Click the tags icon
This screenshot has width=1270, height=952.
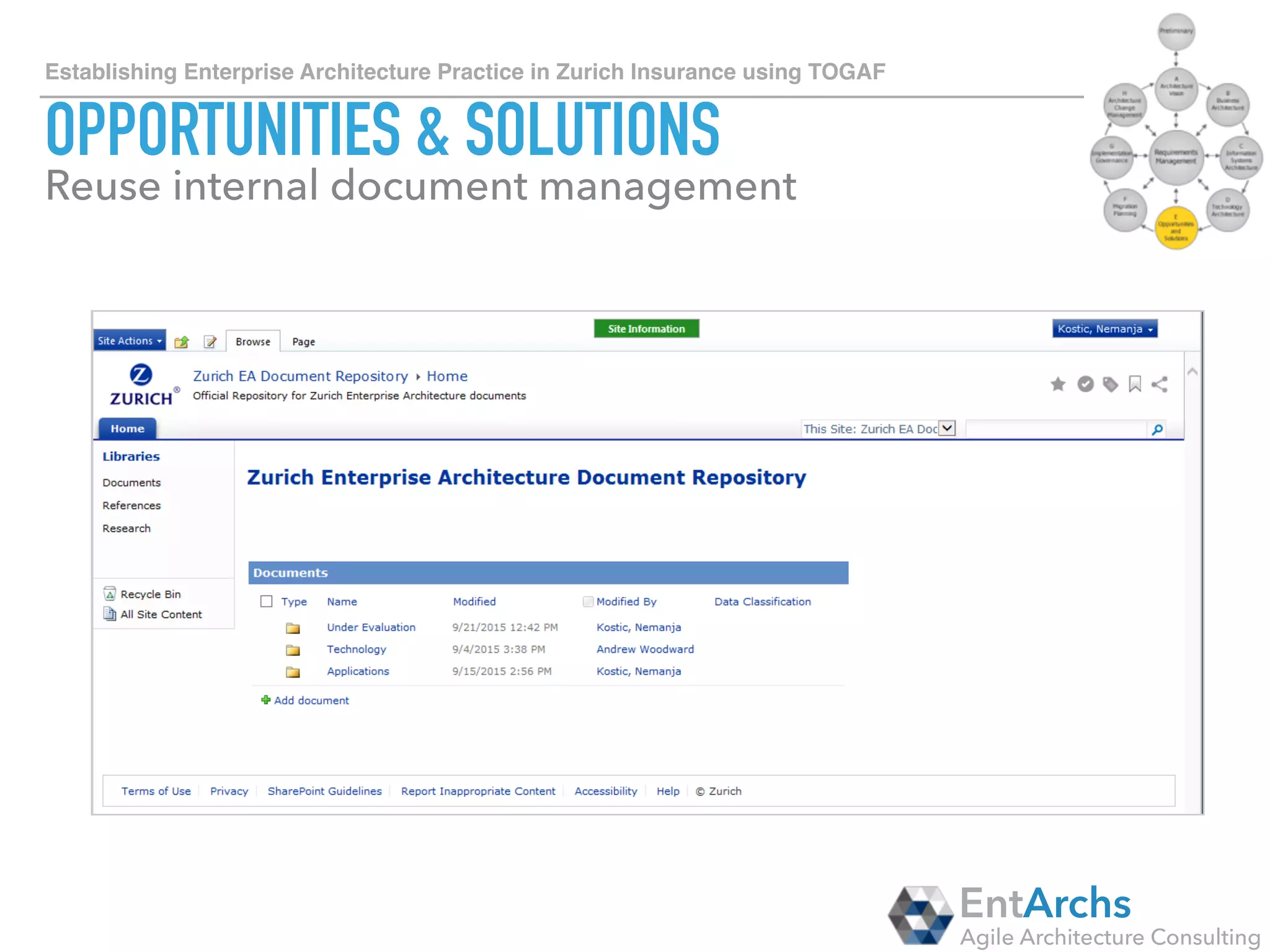pyautogui.click(x=1111, y=385)
